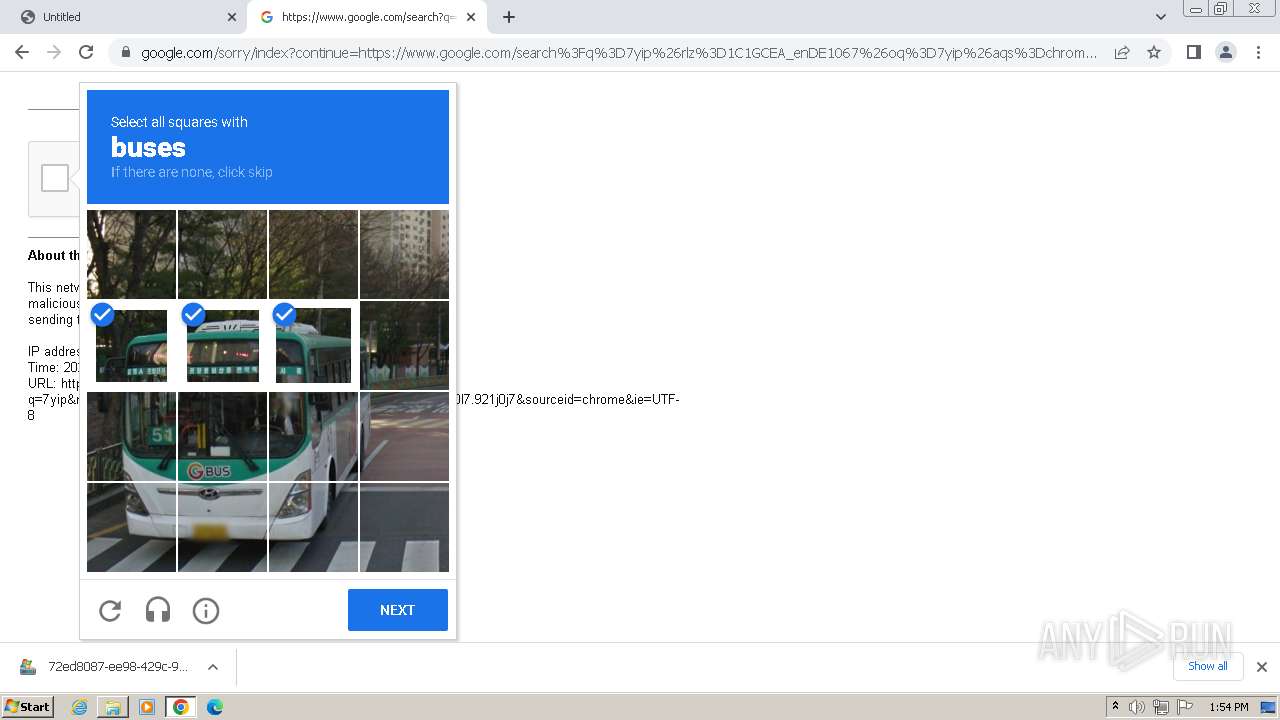This screenshot has height=720, width=1280.
Task: Close the downloads bar
Action: 1262,667
